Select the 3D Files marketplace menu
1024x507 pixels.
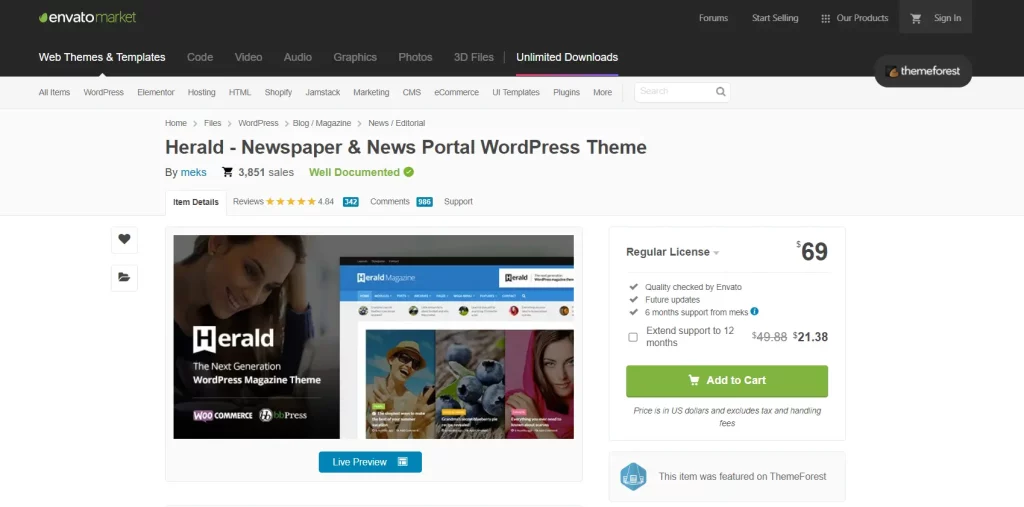473,57
